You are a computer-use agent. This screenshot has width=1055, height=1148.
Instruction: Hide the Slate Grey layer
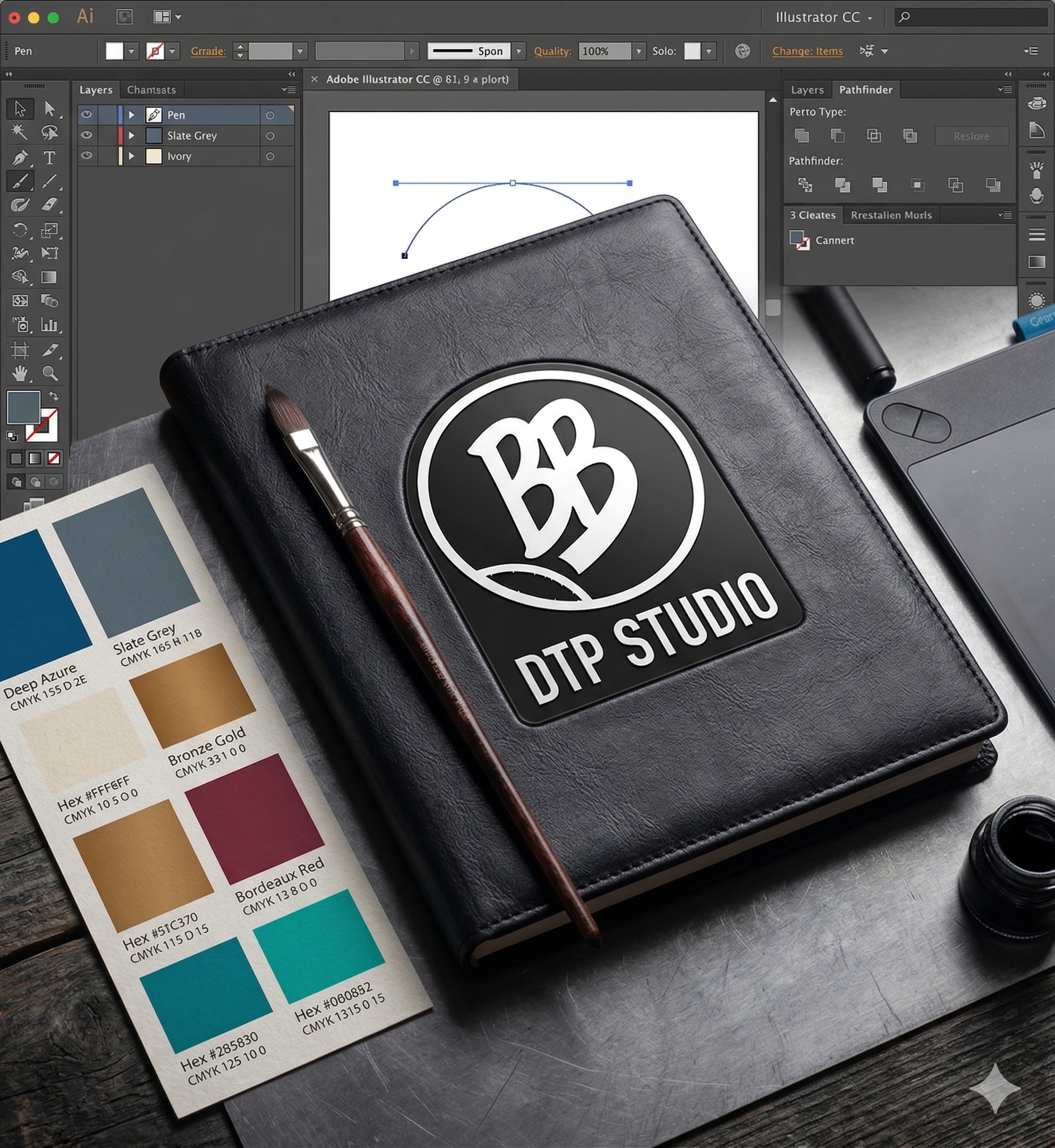[86, 135]
